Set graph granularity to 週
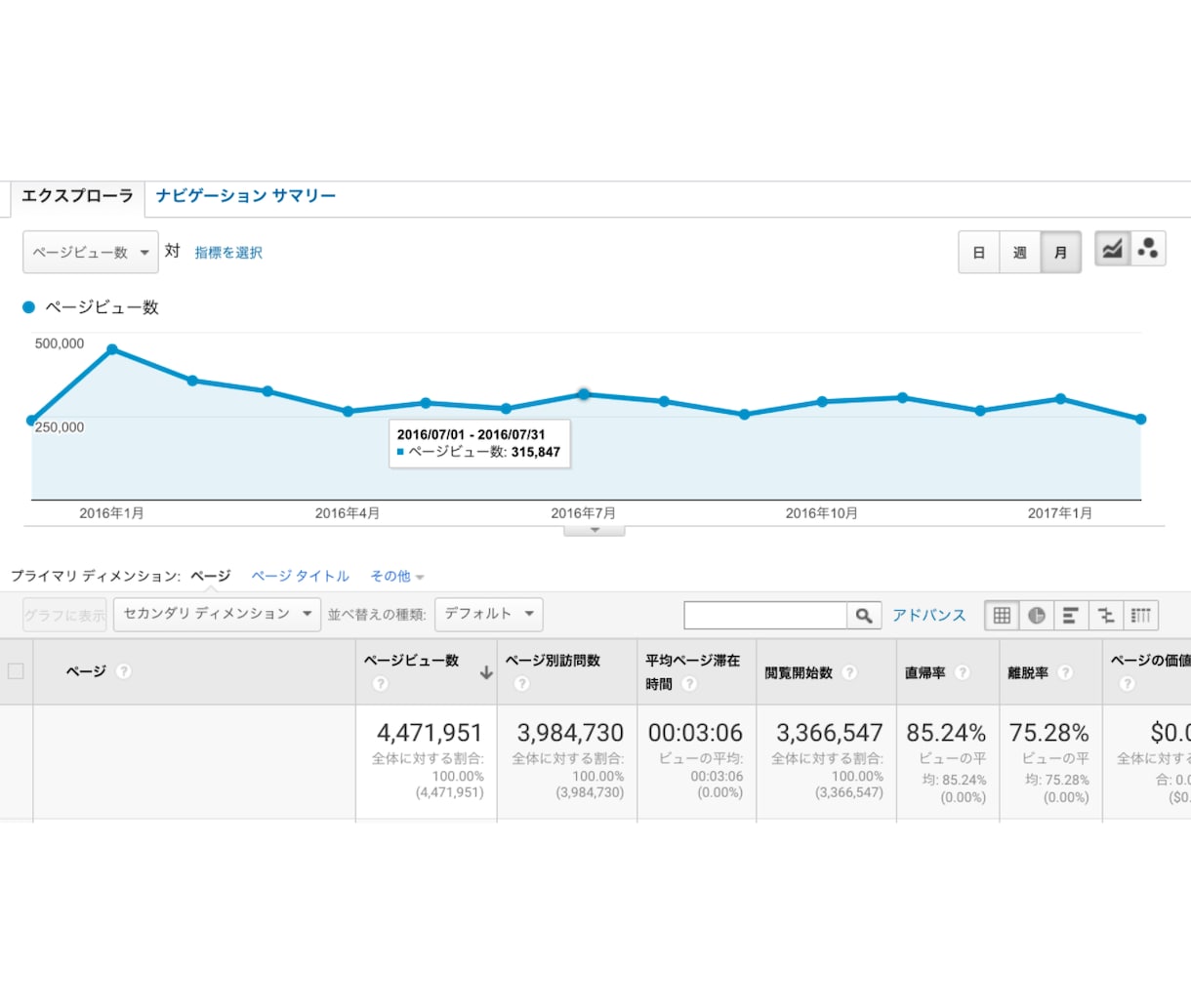Viewport: 1191px width, 1008px height. click(x=1019, y=253)
